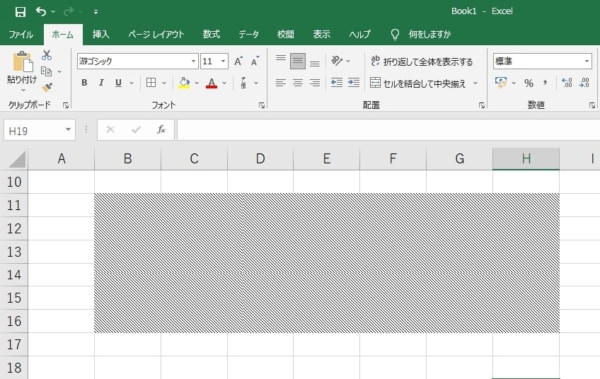
Task: Toggle middle vertical alignment
Action: click(x=298, y=61)
